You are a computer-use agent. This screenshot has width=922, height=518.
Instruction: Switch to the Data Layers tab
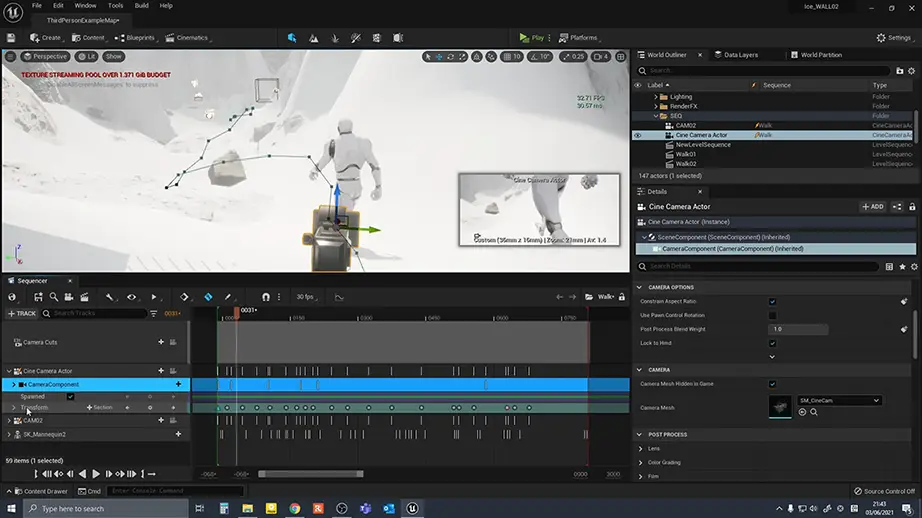(740, 55)
